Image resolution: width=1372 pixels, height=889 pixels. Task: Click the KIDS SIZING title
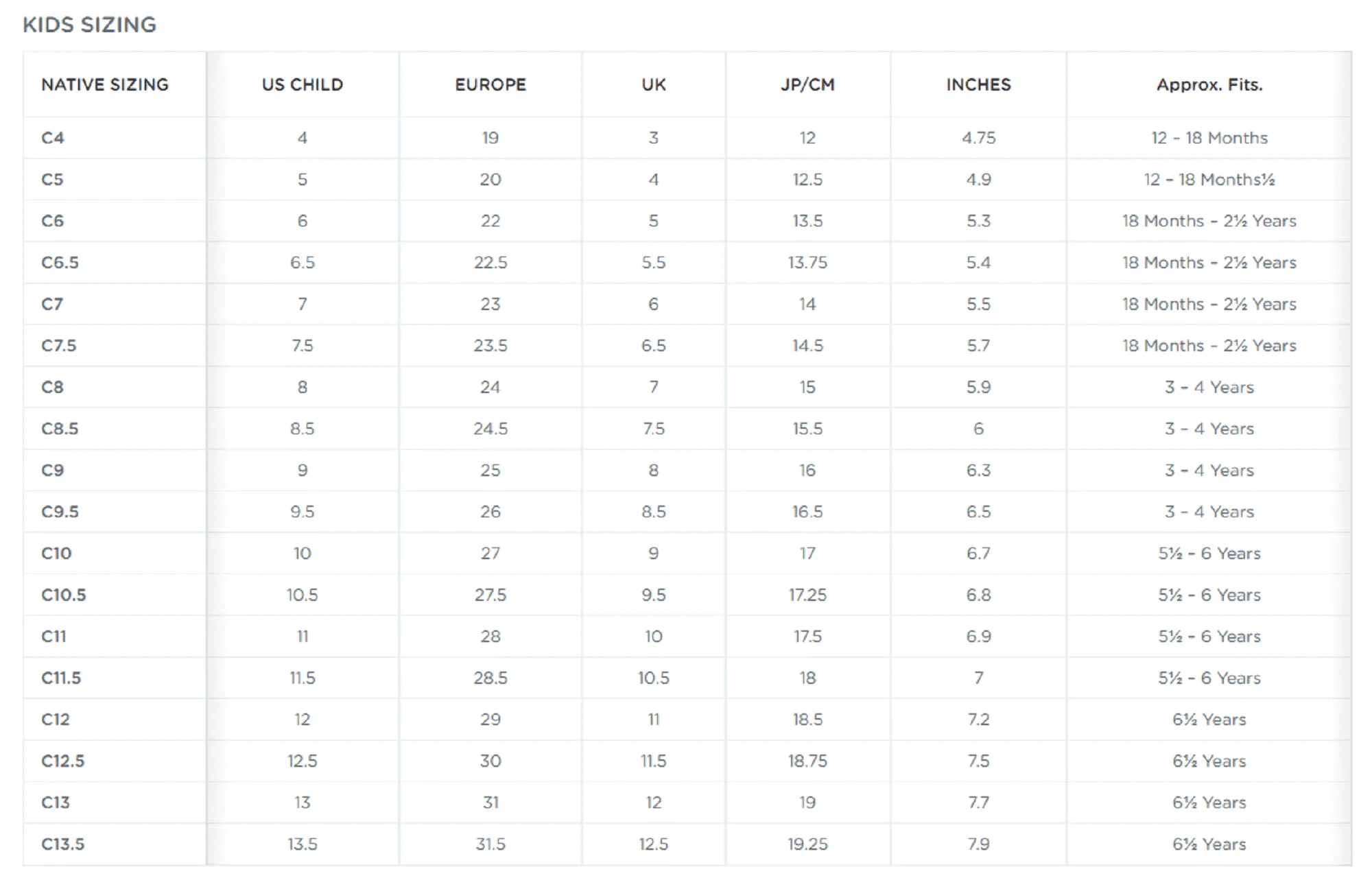89,25
